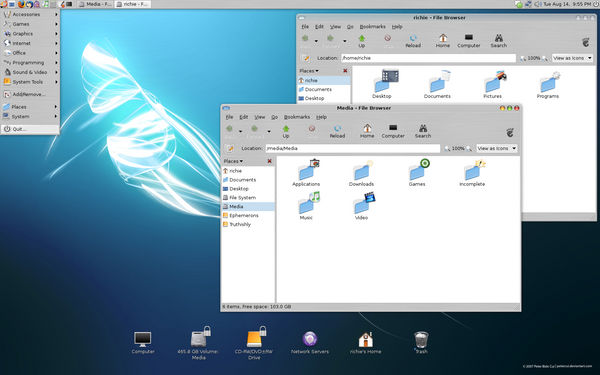Viewport: 600px width, 375px height.
Task: Select Programs folder in richie window
Action: click(548, 85)
